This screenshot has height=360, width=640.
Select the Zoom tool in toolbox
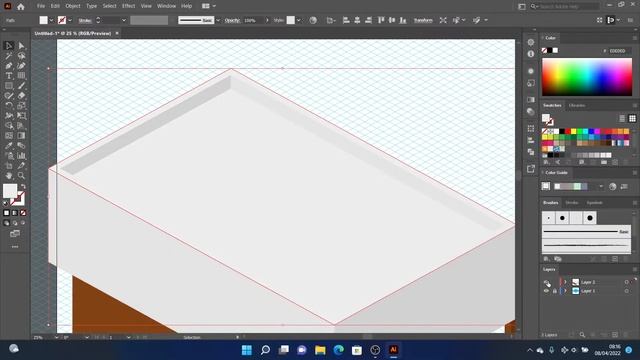[x=21, y=176]
